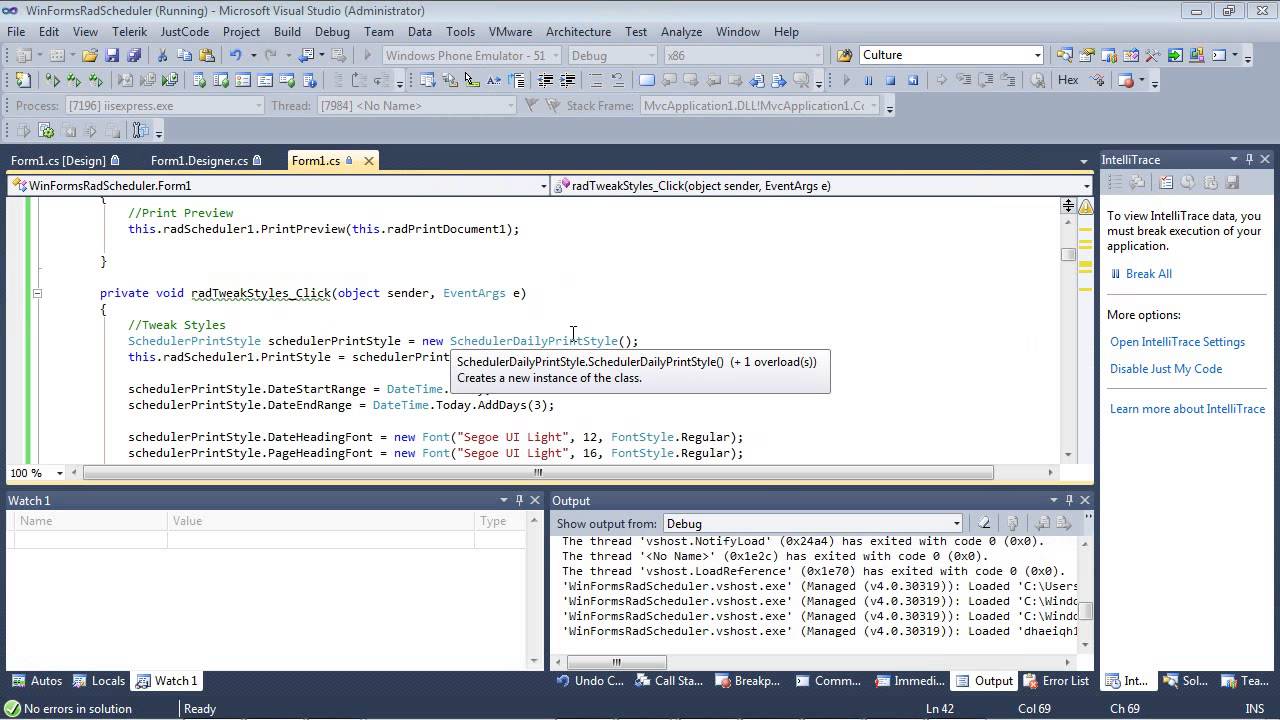The height and width of the screenshot is (720, 1280).
Task: Click the Copy icon in toolbar
Action: pyautogui.click(x=185, y=56)
